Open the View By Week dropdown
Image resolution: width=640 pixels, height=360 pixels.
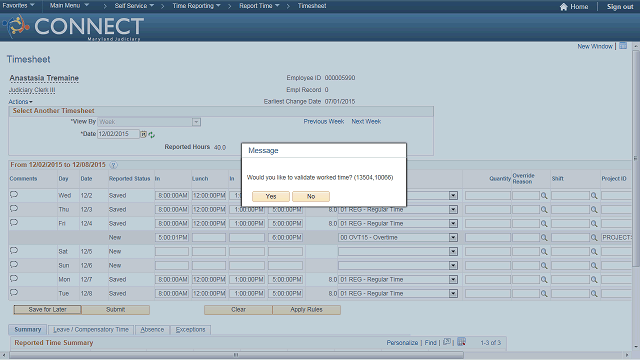coord(149,122)
